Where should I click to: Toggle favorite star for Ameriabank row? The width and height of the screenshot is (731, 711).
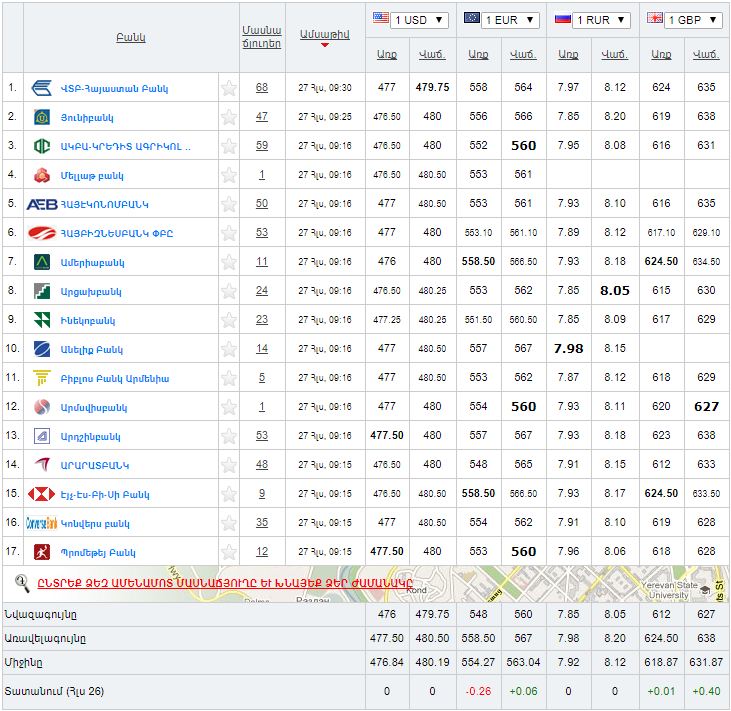coord(229,262)
